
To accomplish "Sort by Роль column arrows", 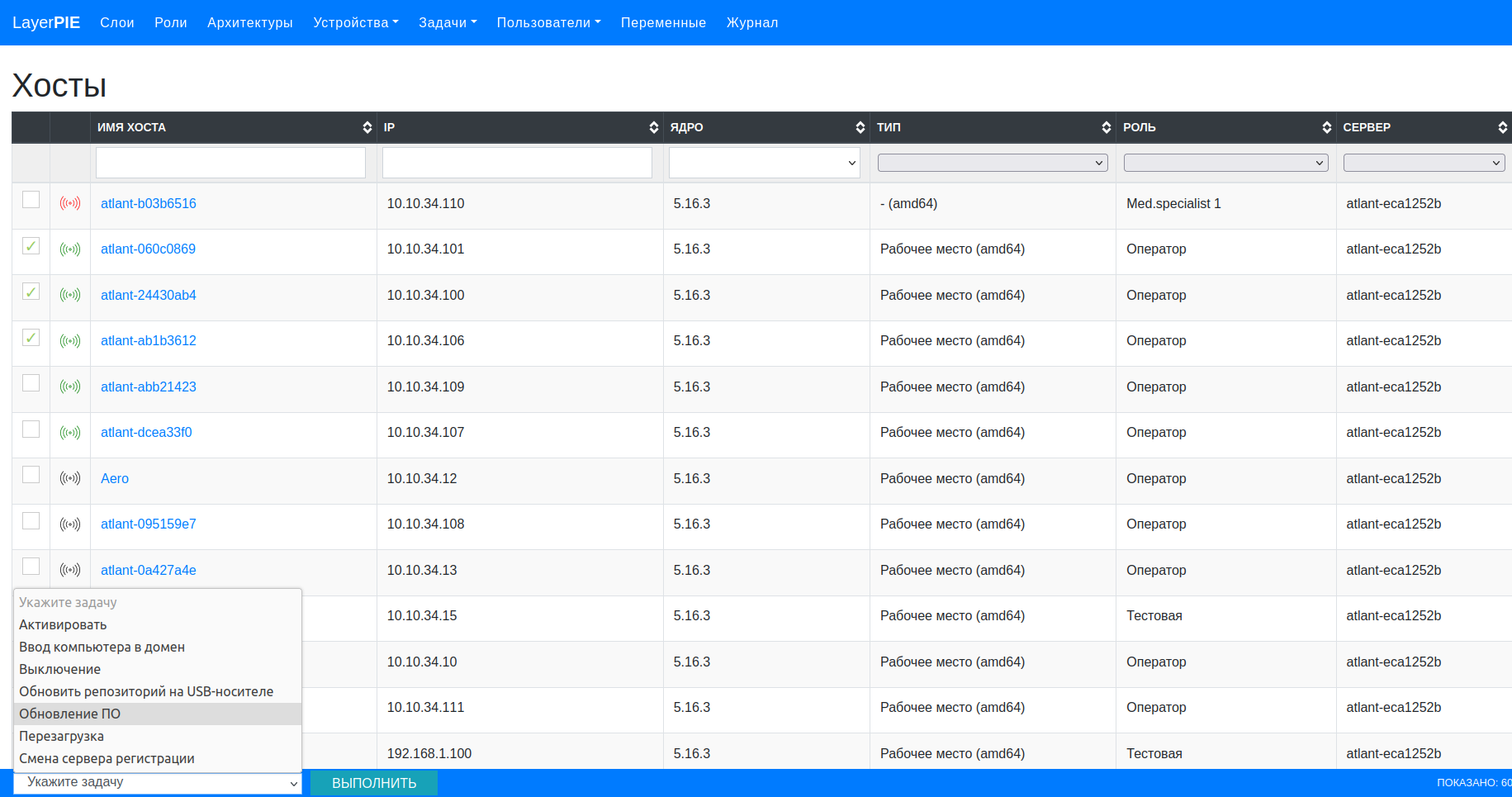I will point(1327,127).
